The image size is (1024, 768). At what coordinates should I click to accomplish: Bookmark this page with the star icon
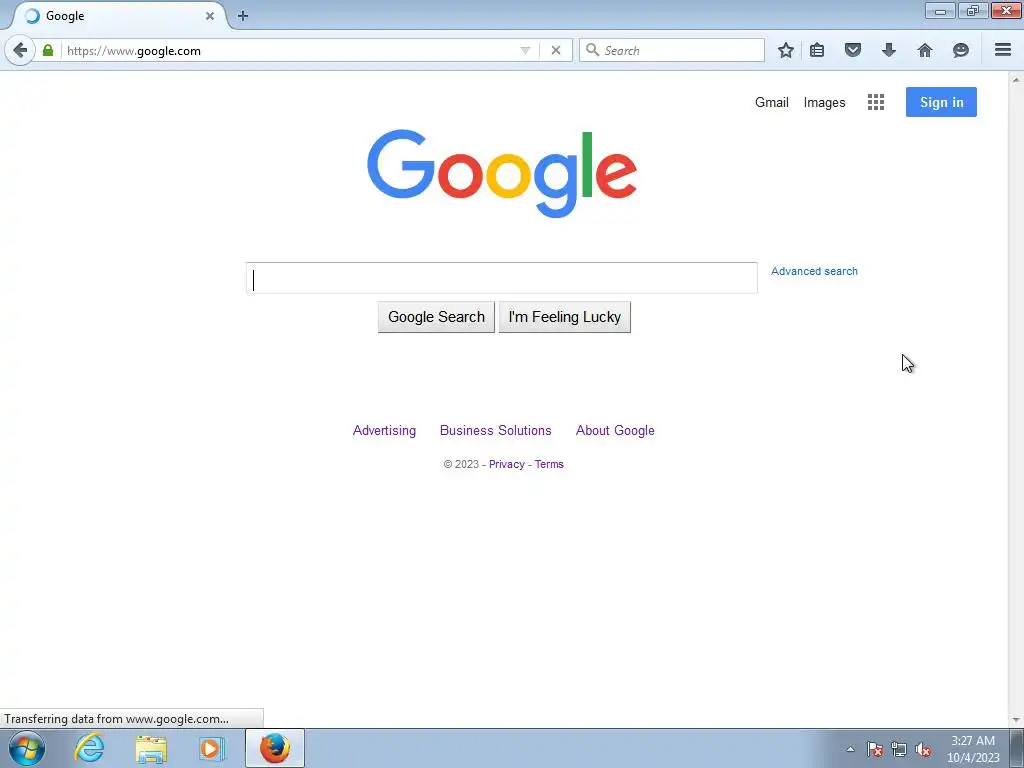[x=786, y=50]
